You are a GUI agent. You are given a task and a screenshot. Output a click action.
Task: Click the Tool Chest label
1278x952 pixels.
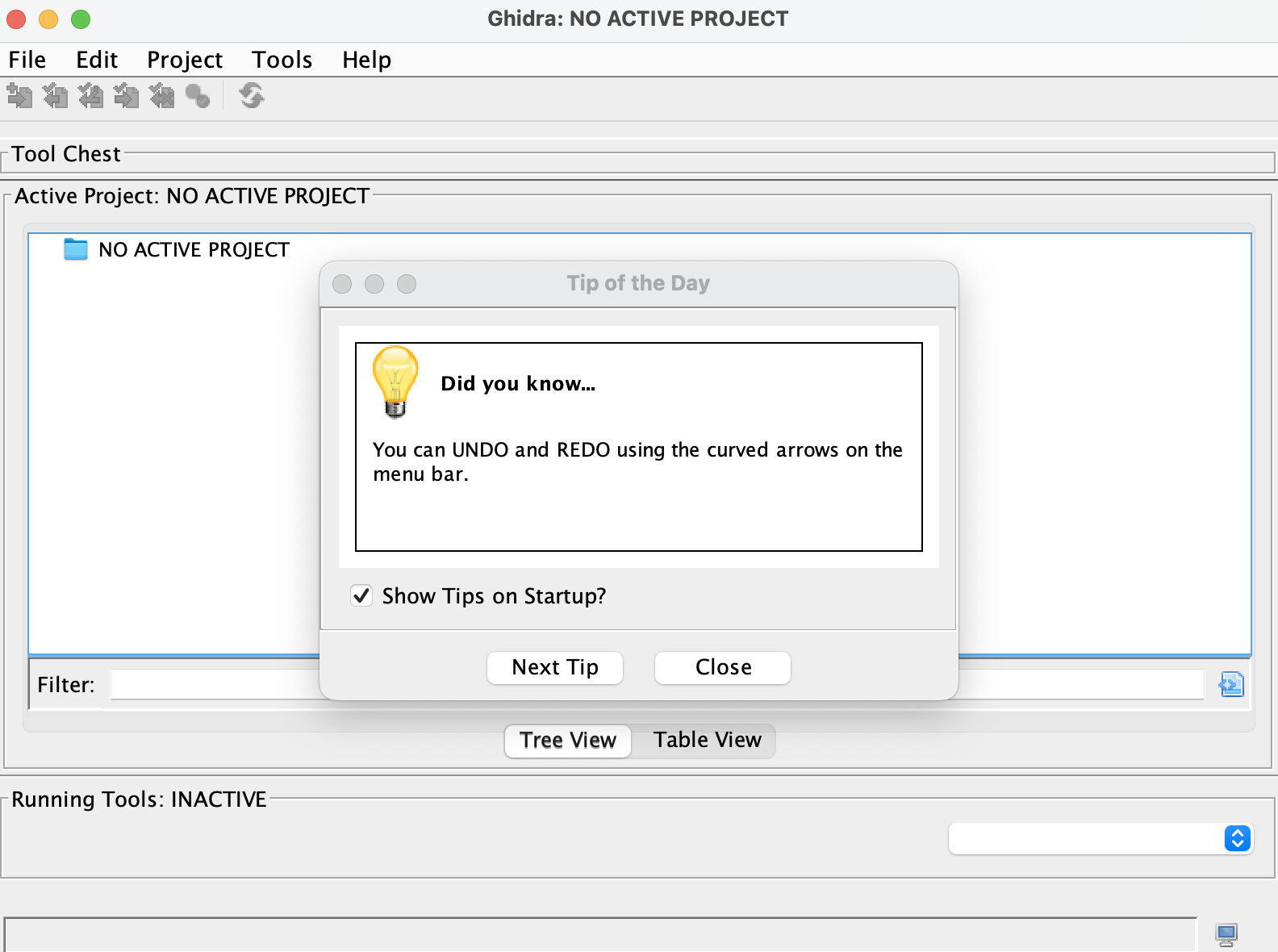pos(66,154)
